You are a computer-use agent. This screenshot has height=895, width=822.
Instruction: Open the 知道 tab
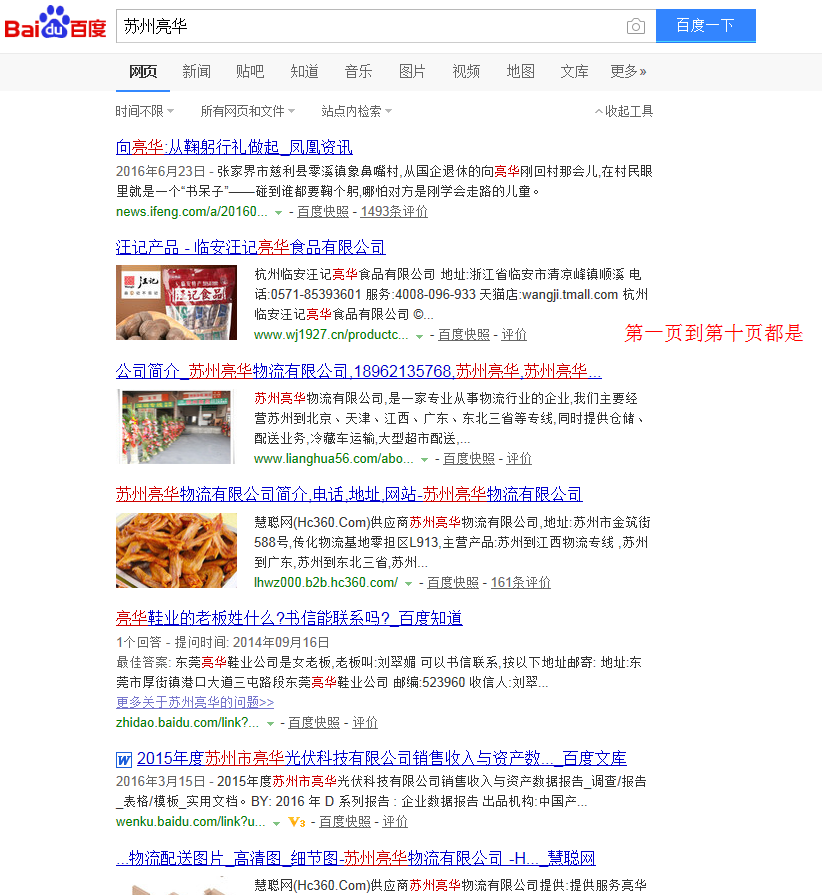point(304,71)
